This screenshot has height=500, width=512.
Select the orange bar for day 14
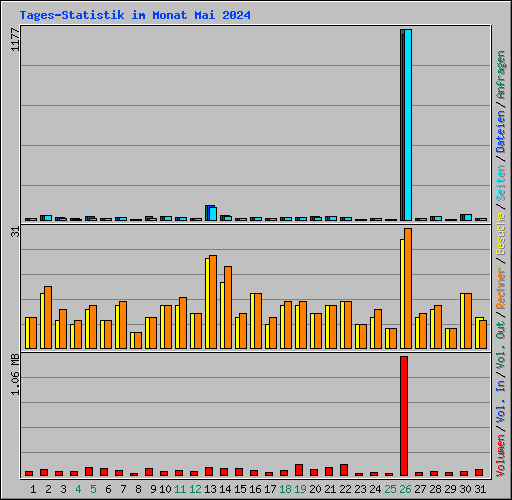click(228, 307)
